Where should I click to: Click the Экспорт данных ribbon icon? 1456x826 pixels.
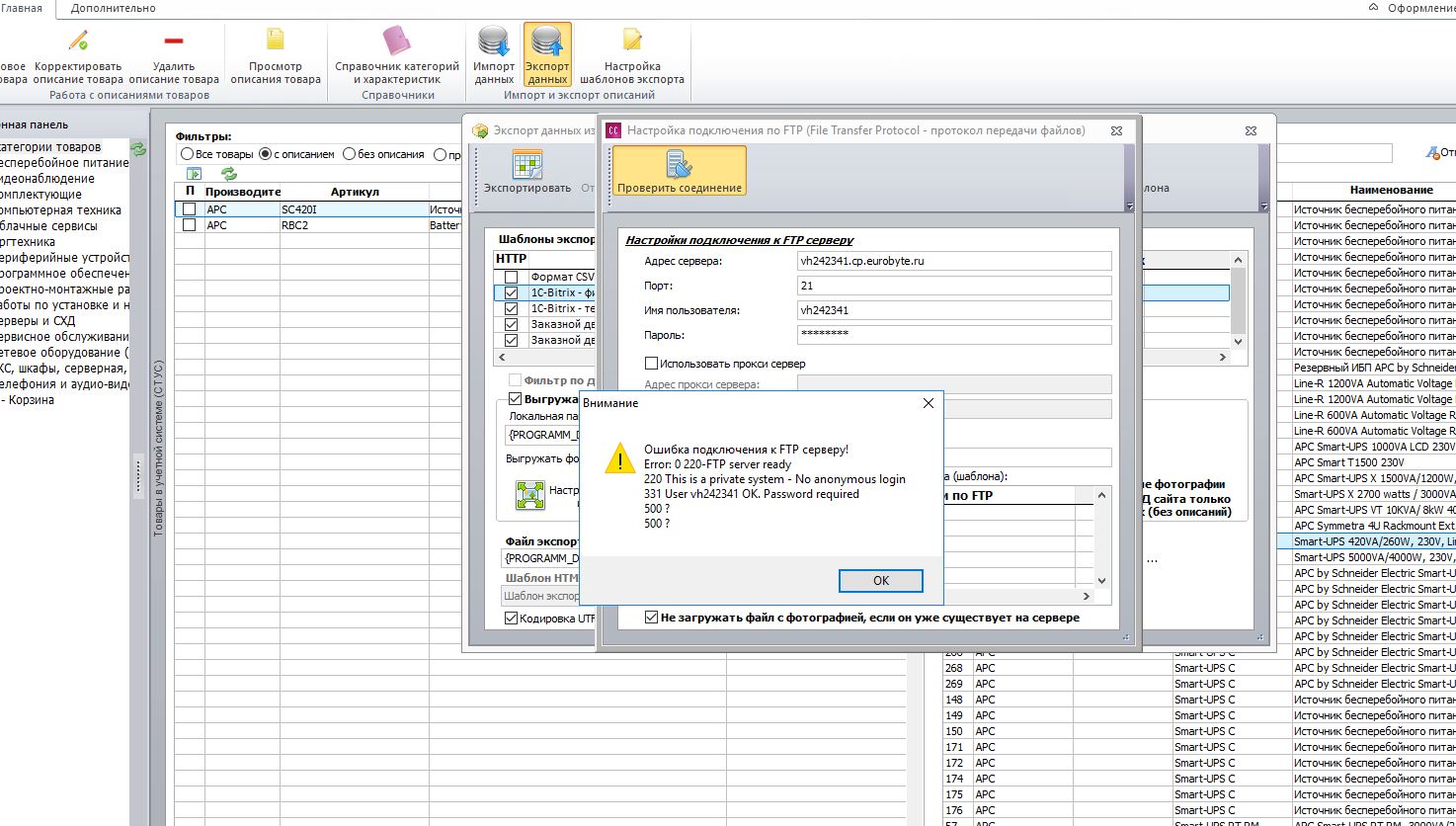547,54
